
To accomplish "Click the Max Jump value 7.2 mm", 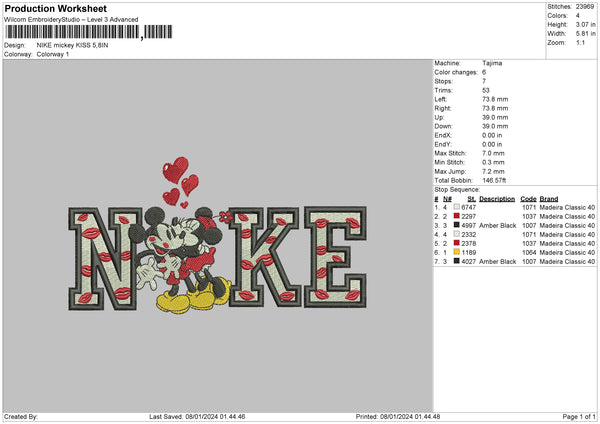I will (x=493, y=171).
